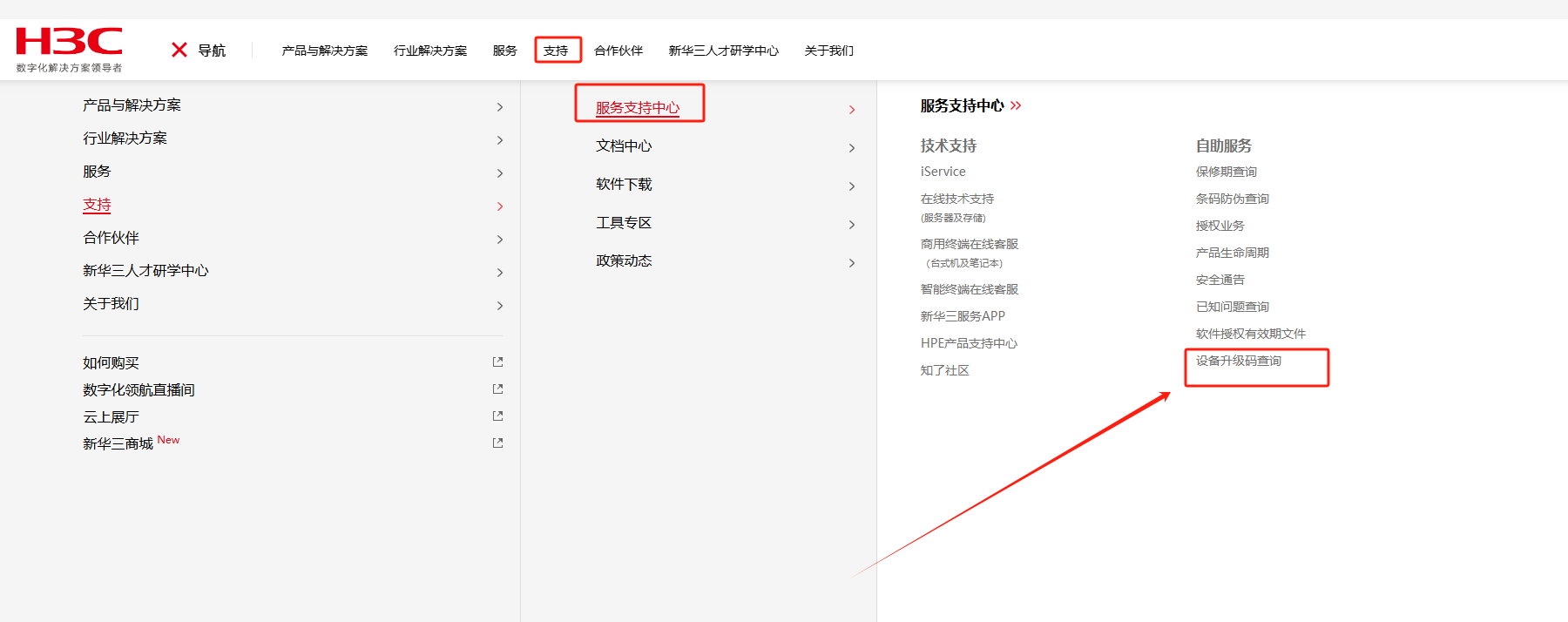
Task: Open 支持 in top menu bar
Action: point(556,51)
